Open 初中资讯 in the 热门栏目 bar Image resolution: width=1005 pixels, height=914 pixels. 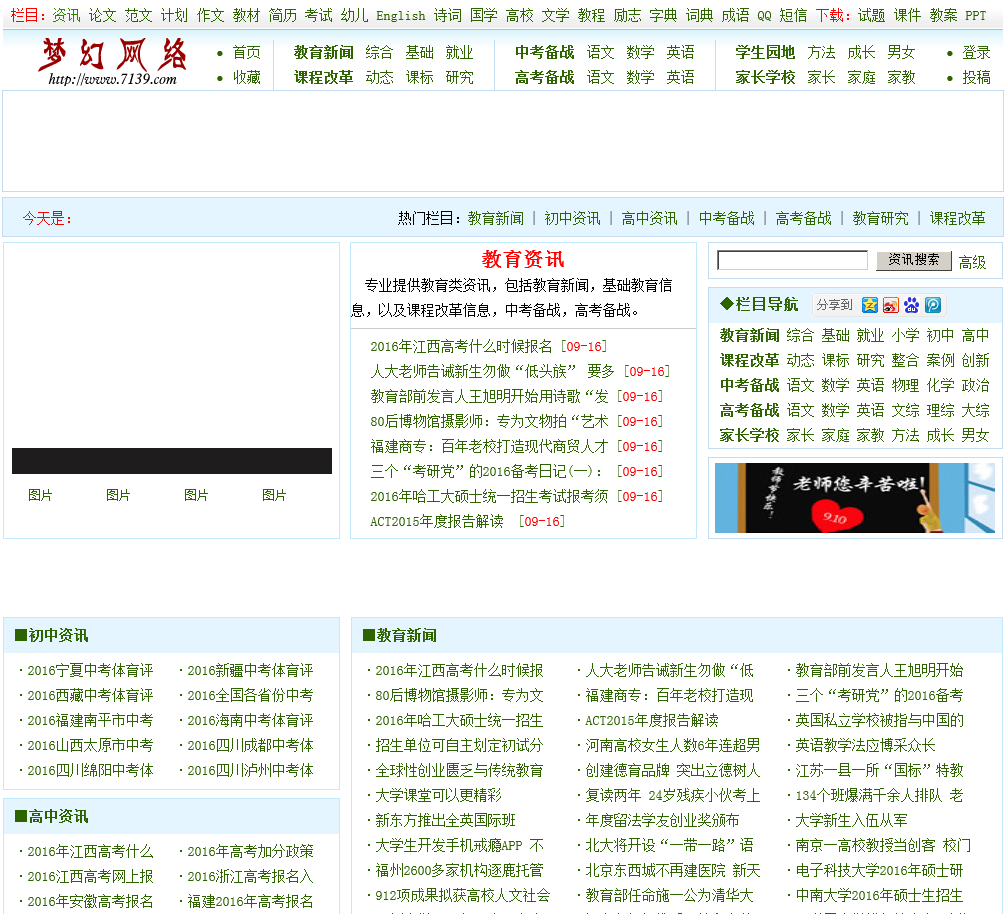(572, 219)
